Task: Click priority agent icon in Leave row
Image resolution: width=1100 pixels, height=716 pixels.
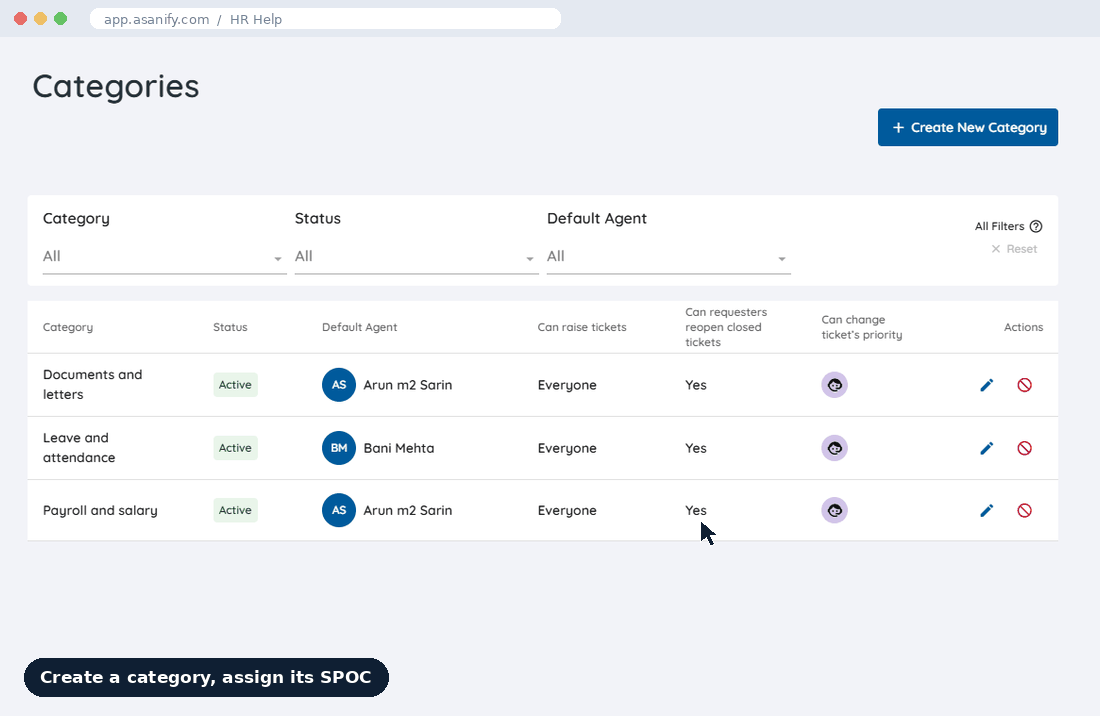Action: coord(835,448)
